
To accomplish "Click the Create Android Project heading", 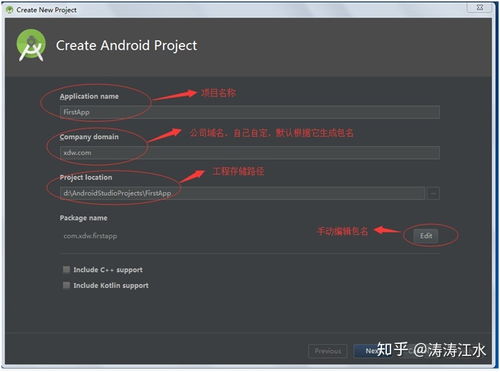I will click(x=126, y=46).
